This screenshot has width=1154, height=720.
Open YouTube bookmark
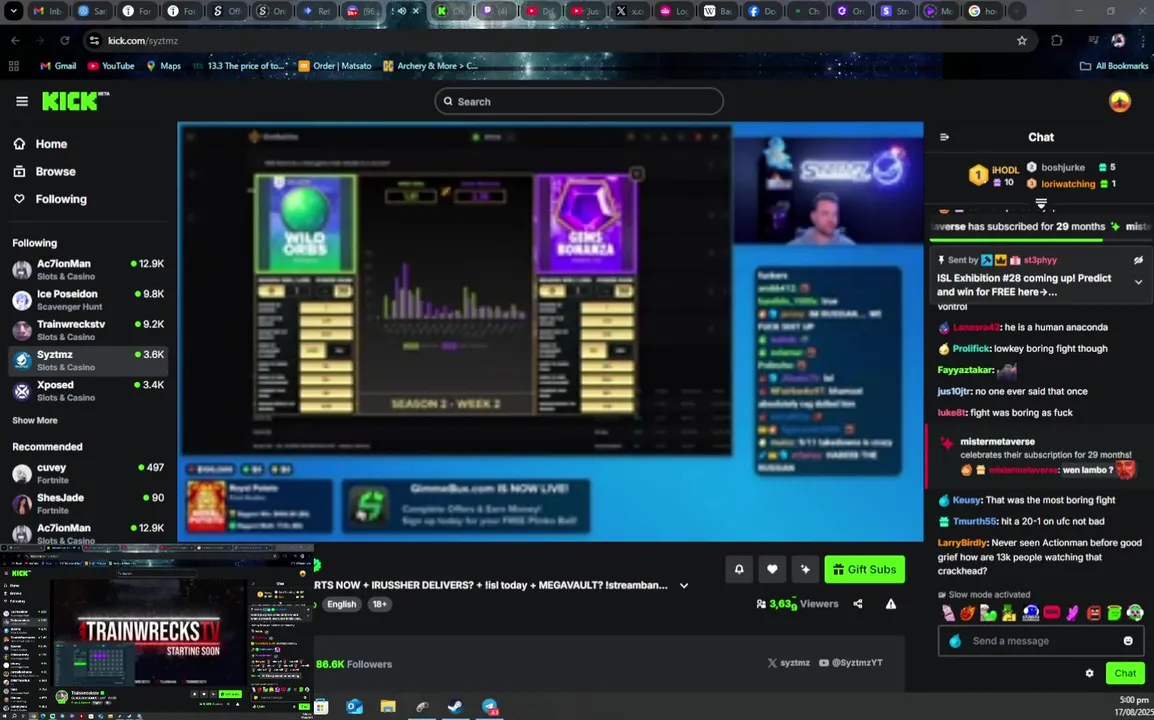[111, 66]
